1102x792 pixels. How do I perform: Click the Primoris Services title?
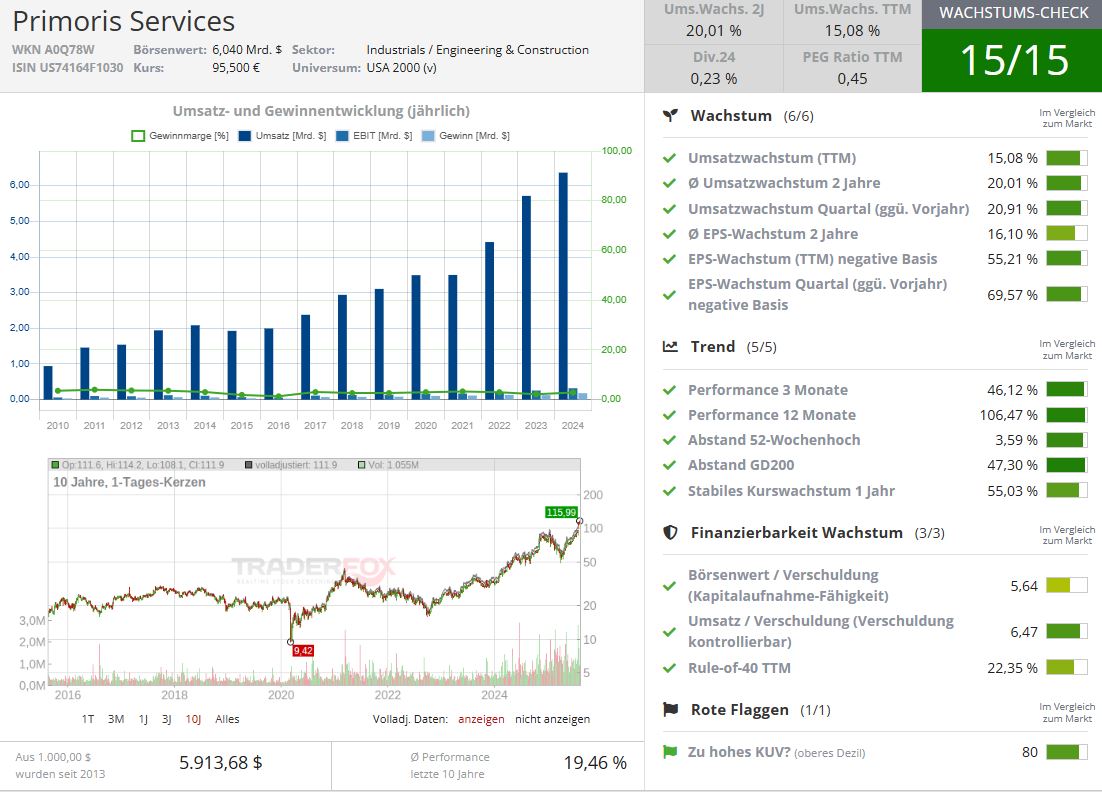[x=124, y=22]
